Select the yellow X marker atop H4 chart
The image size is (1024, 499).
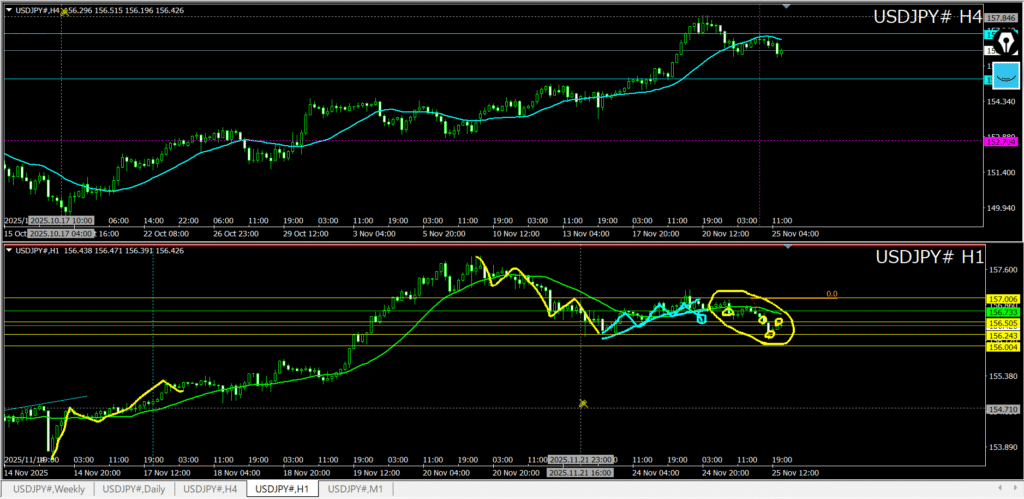[65, 12]
